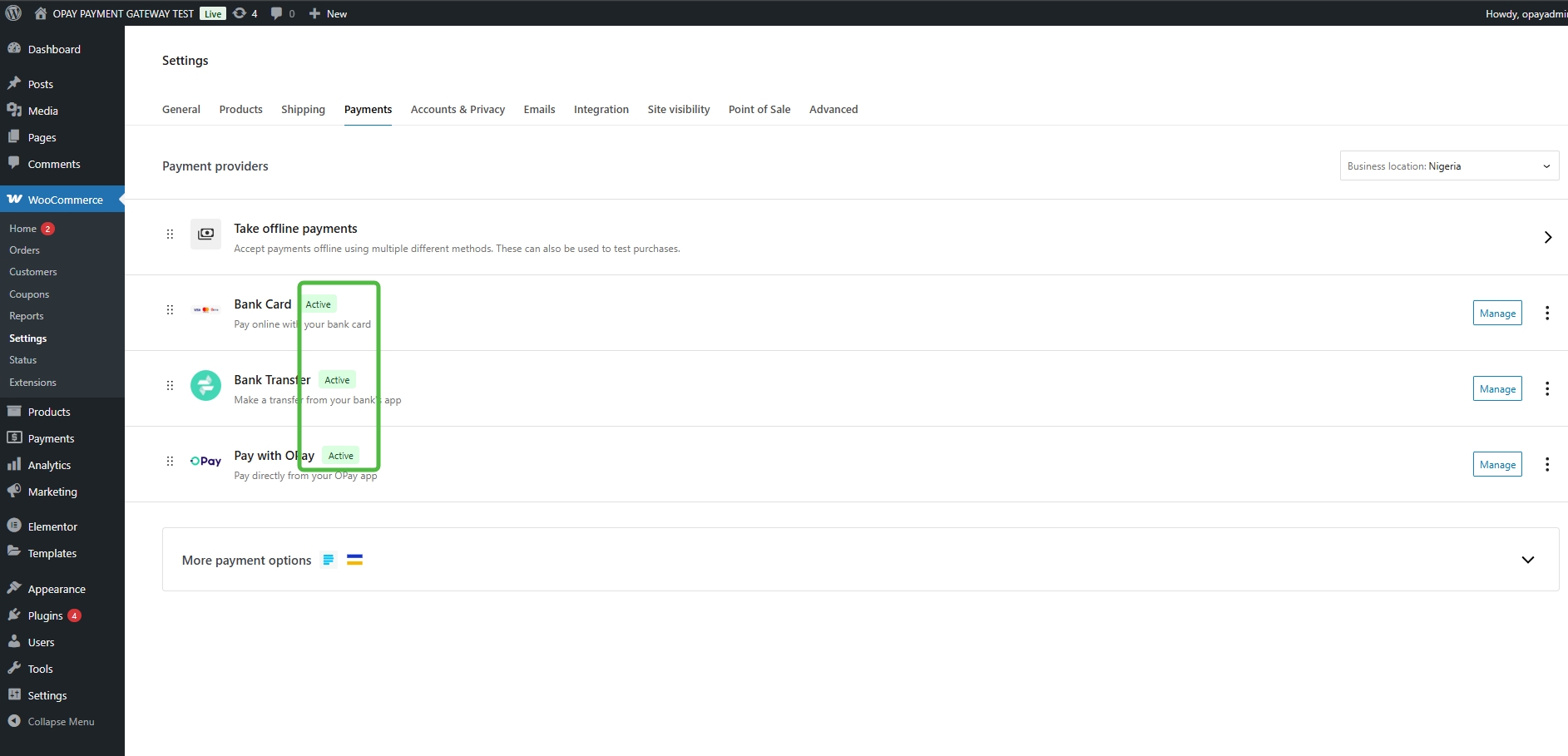The width and height of the screenshot is (1568, 756).
Task: Click Manage for Bank Transfer
Action: 1496,388
